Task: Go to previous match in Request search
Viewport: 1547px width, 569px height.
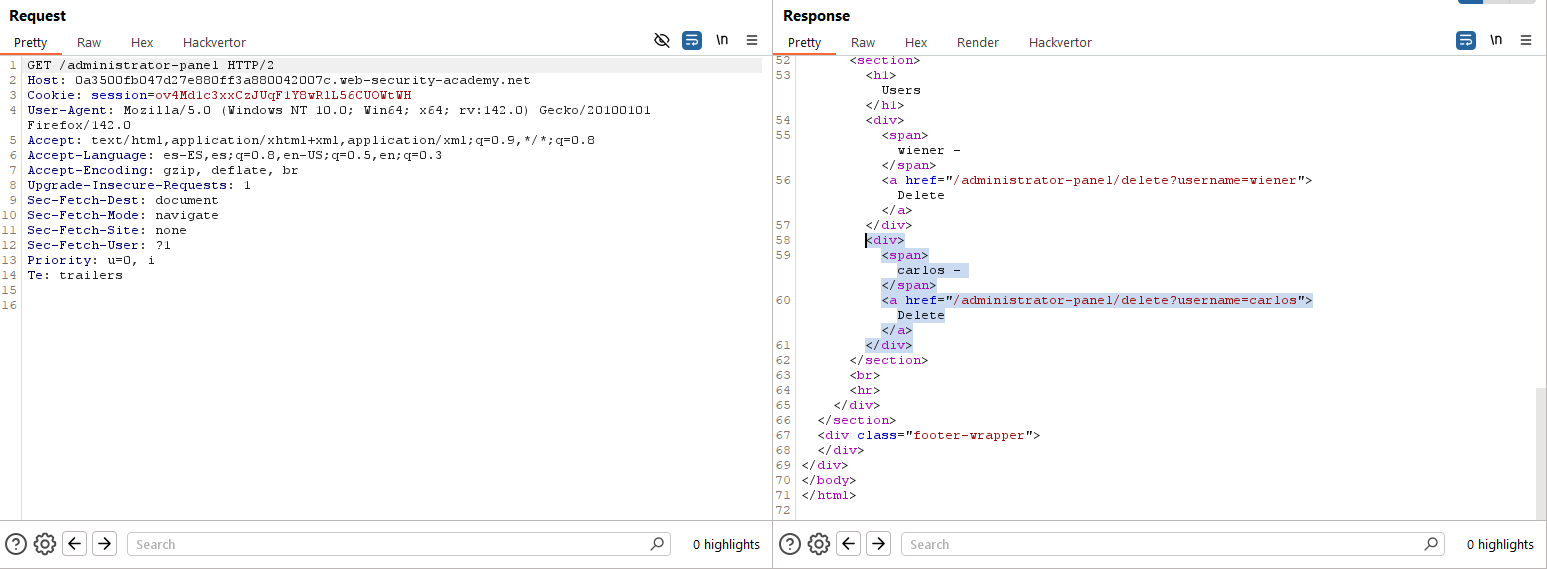Action: tap(74, 544)
